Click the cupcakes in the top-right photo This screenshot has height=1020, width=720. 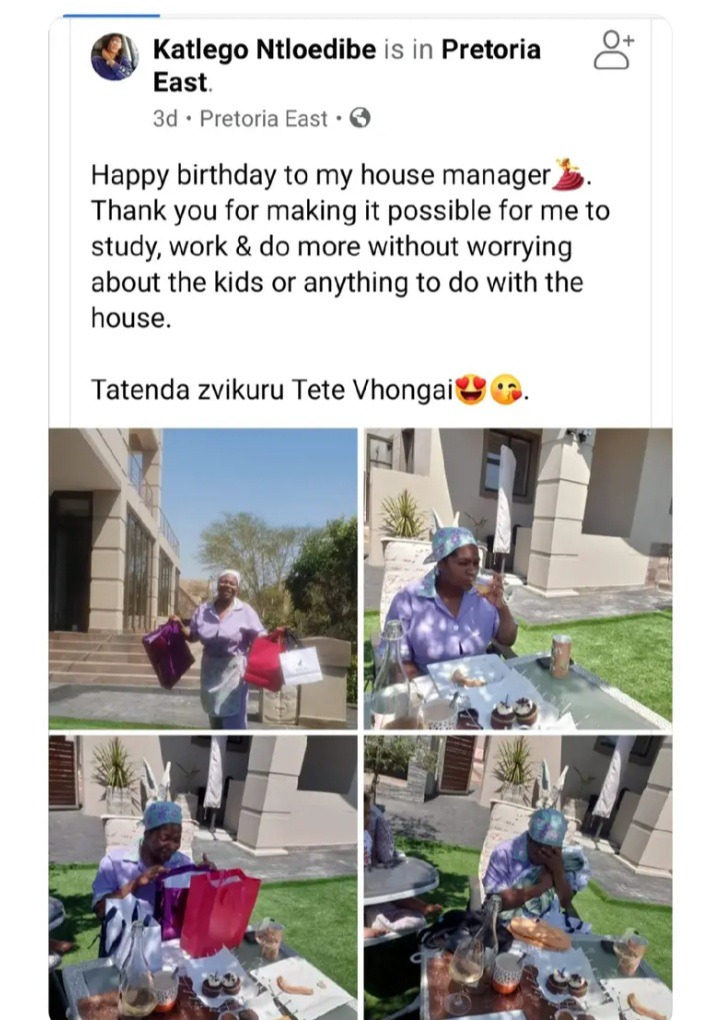point(514,712)
